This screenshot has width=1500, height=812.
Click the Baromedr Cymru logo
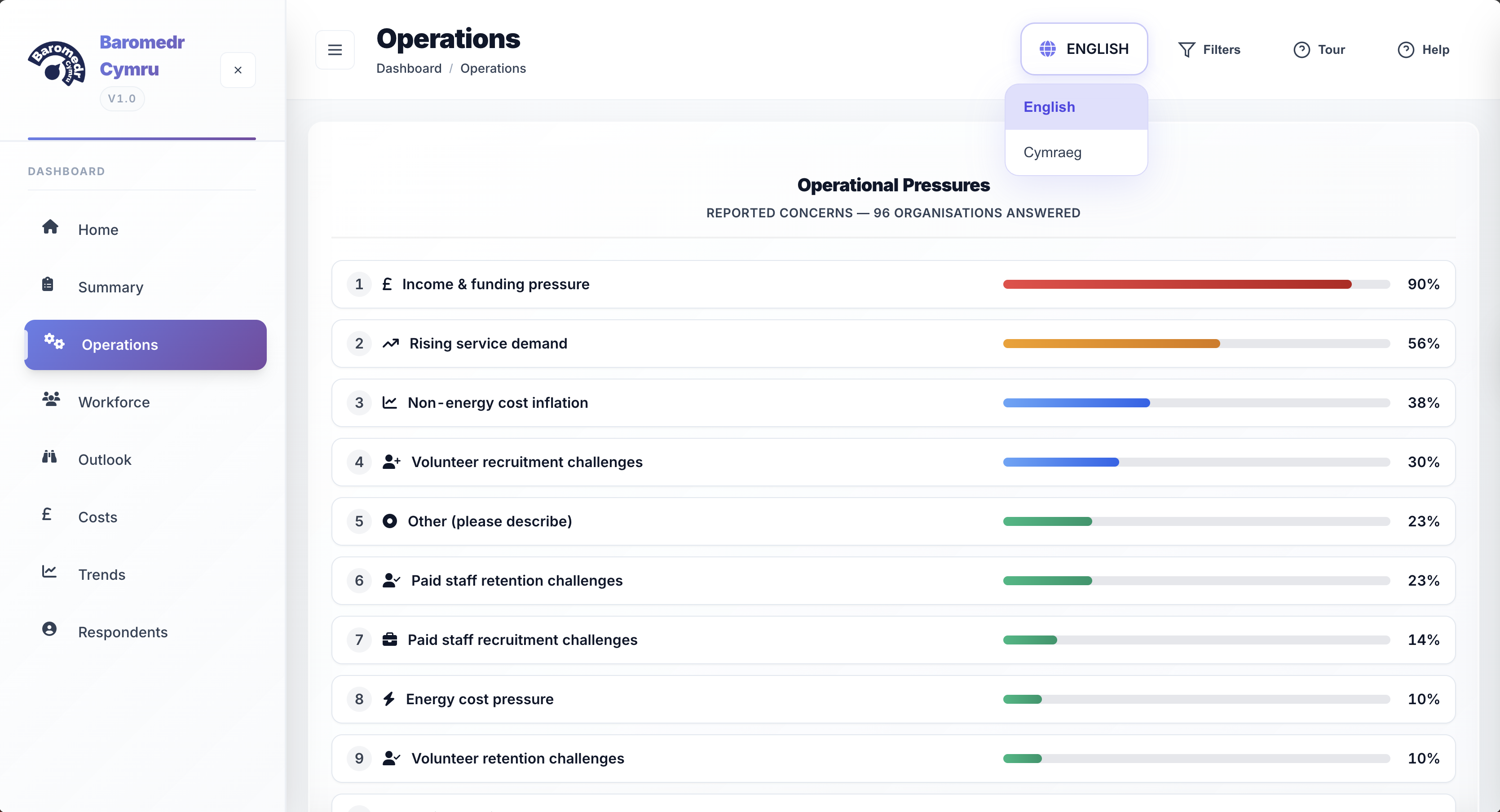pos(57,63)
